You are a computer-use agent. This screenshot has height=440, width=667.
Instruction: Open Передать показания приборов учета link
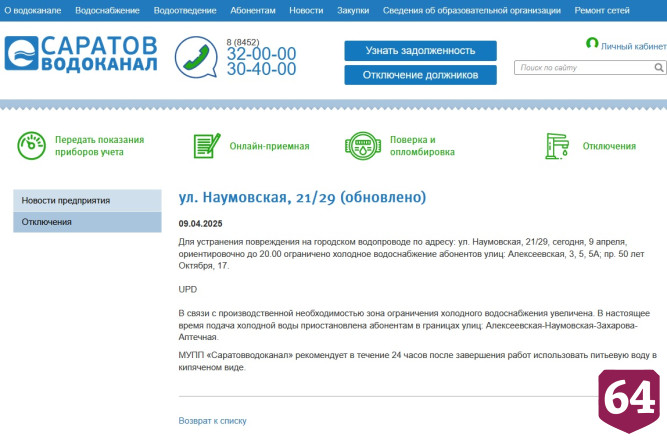pyautogui.click(x=100, y=146)
